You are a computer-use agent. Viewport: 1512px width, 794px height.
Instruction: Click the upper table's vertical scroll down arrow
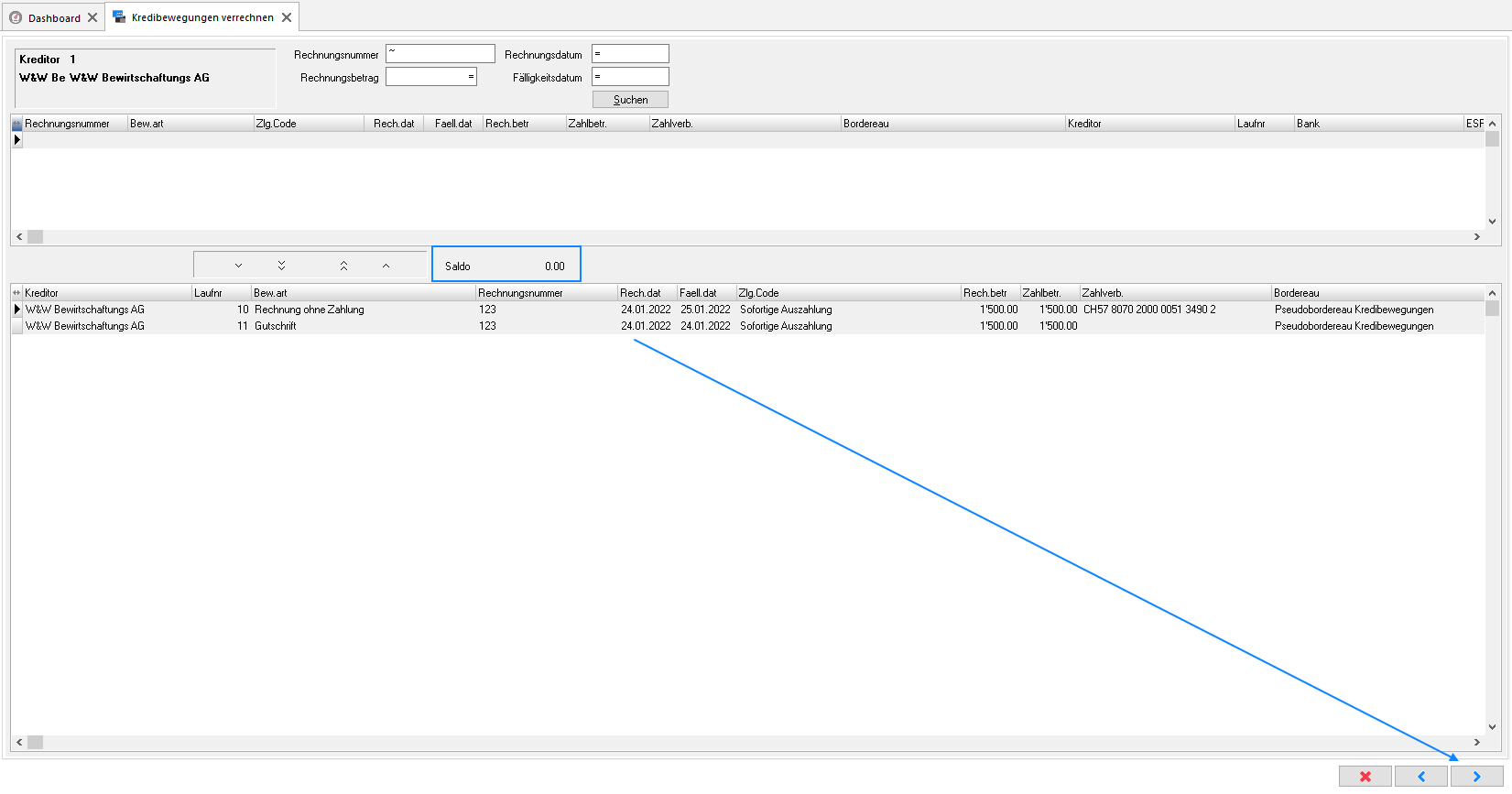tap(1493, 221)
